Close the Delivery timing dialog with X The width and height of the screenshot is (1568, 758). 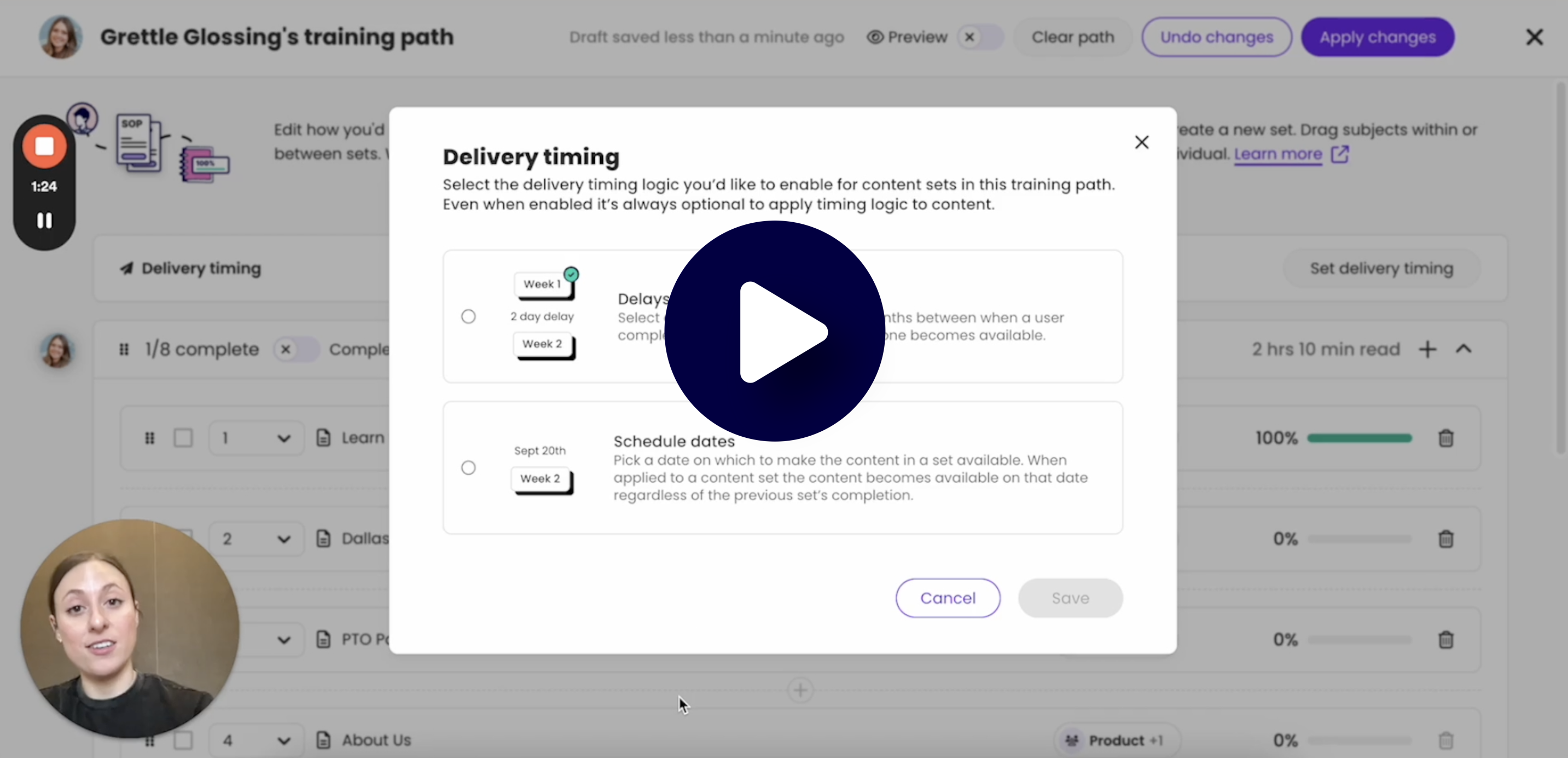coord(1141,142)
